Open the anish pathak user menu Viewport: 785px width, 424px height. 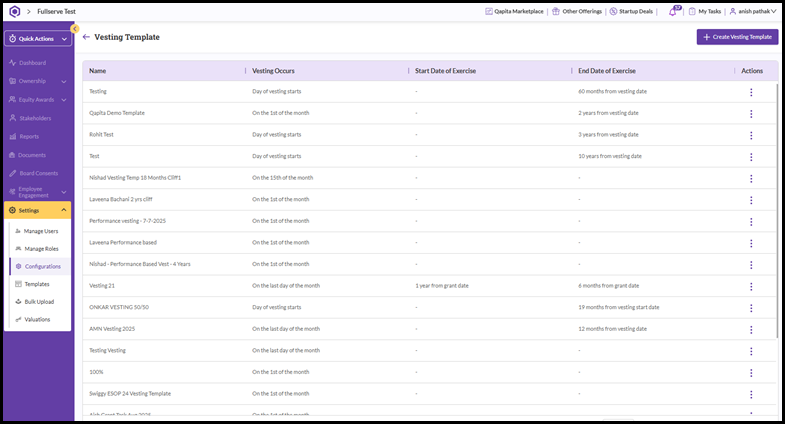tap(752, 11)
